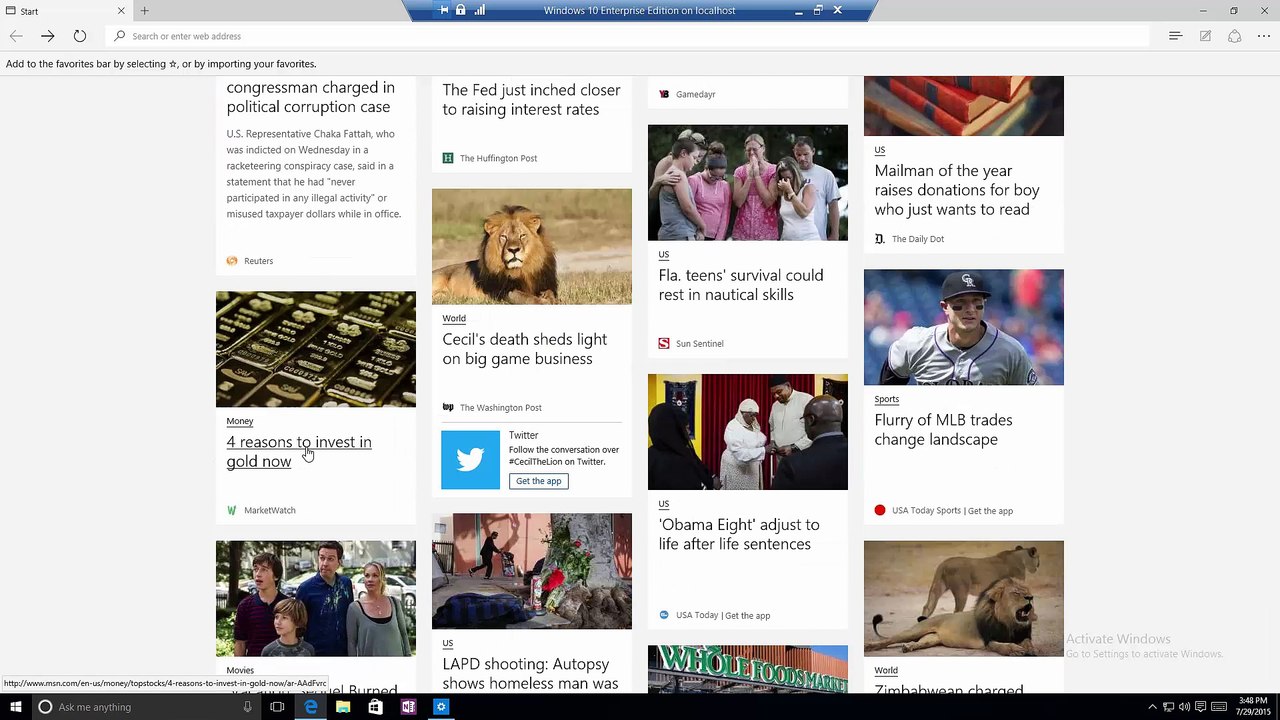Open the Hub panel icon
The height and width of the screenshot is (720, 1280).
[1176, 36]
